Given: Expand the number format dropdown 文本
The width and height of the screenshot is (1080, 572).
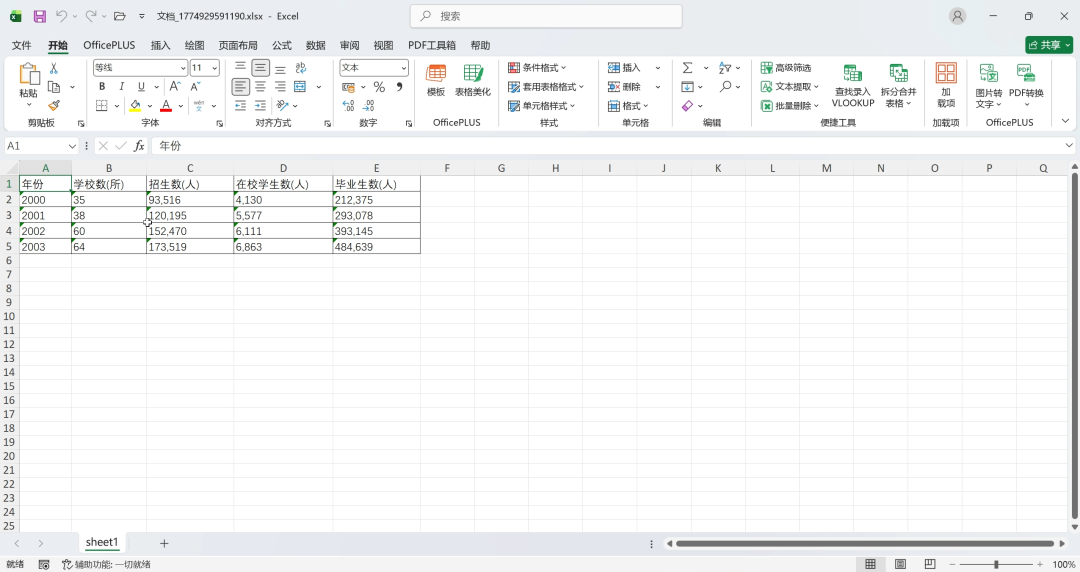Looking at the screenshot, I should click(374, 68).
